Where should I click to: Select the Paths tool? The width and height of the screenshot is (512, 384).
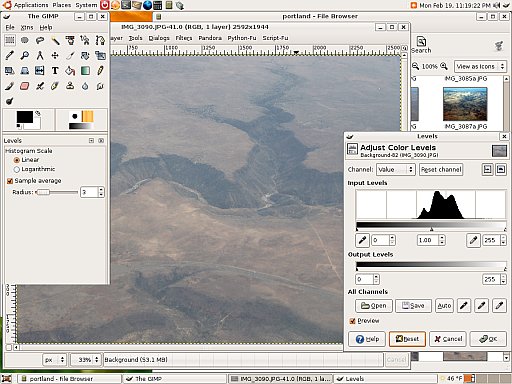[x=100, y=40]
